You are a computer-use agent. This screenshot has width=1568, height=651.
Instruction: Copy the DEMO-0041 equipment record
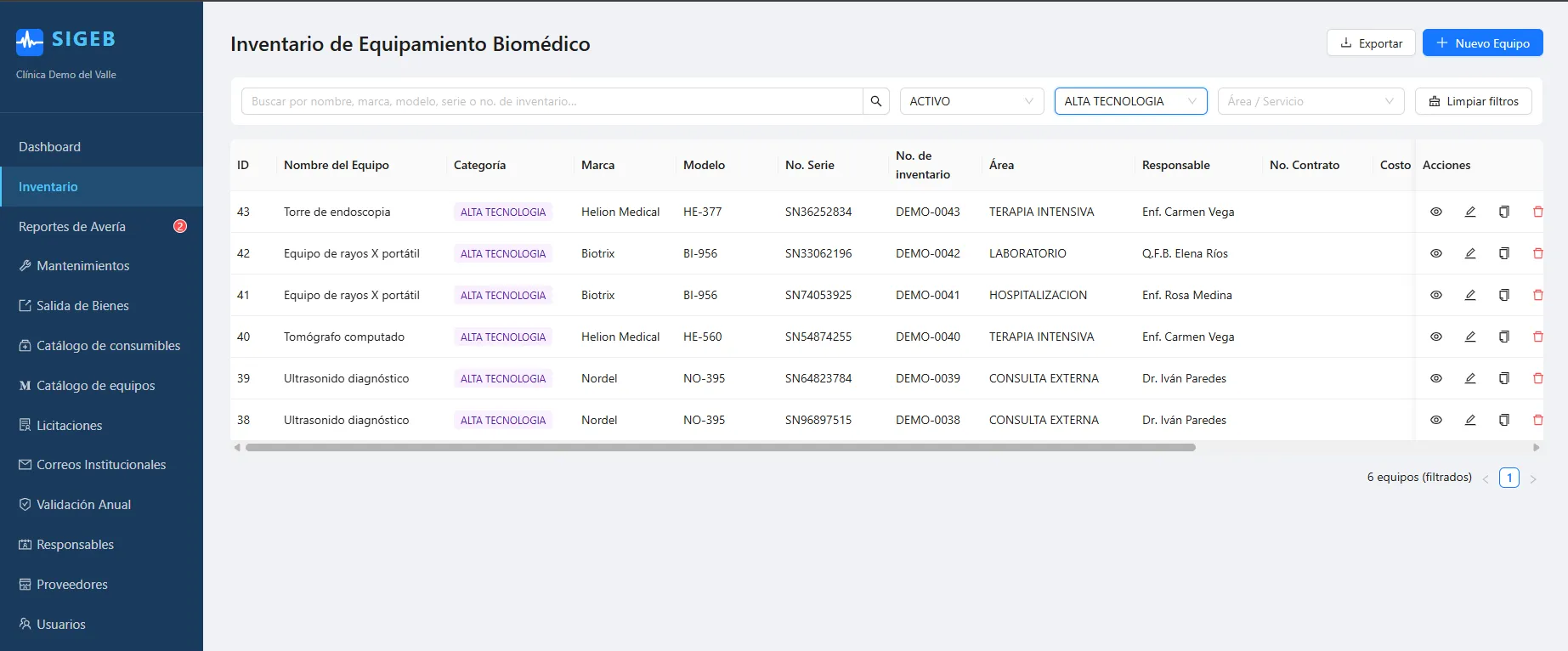1504,295
